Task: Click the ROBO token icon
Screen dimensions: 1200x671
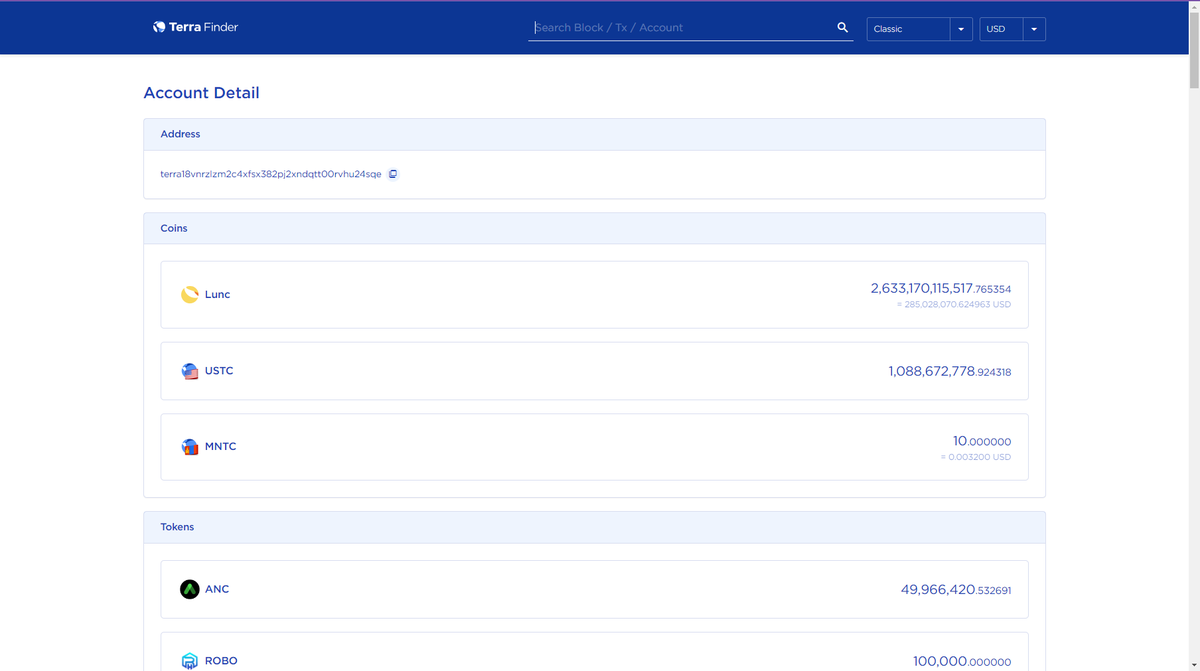Action: [x=189, y=661]
